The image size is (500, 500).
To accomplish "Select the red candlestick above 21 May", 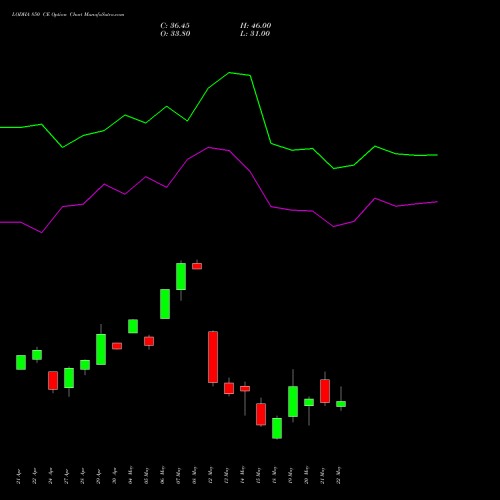I will 325,391.
